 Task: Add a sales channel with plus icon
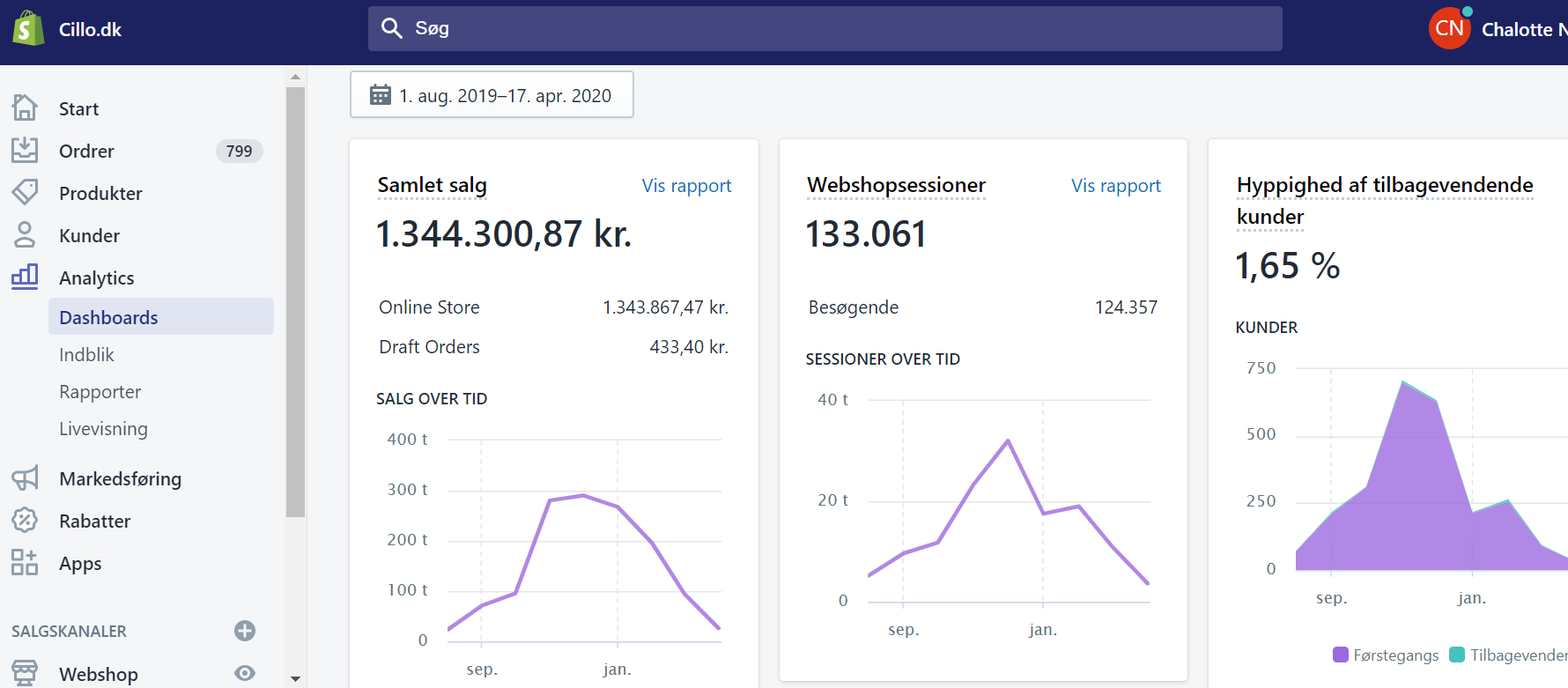pyautogui.click(x=245, y=631)
